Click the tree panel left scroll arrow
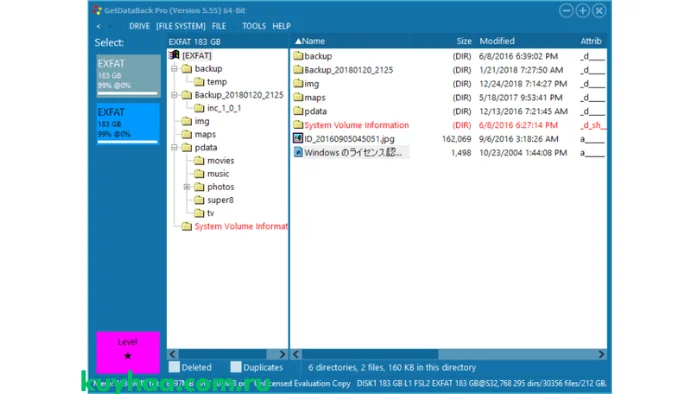 coord(173,354)
